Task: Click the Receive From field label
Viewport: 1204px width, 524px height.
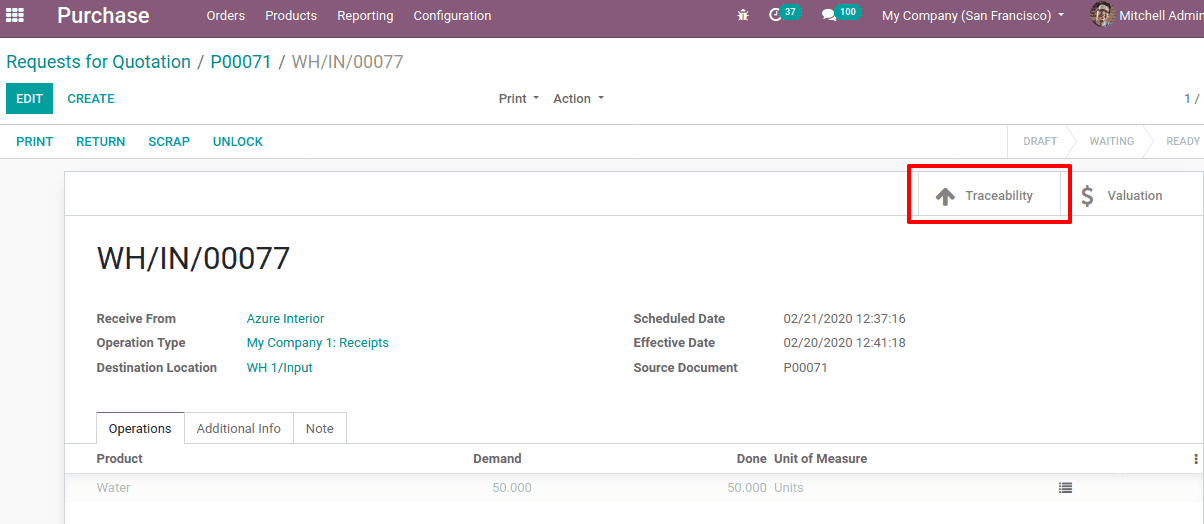Action: tap(136, 319)
